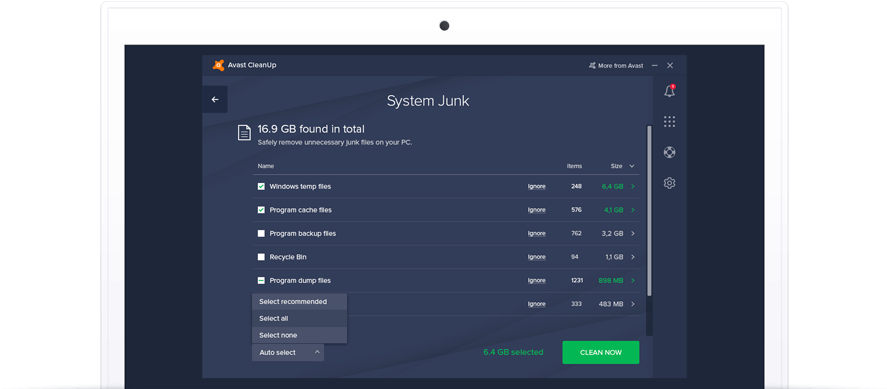
Task: Click More from Avast
Action: [x=616, y=66]
